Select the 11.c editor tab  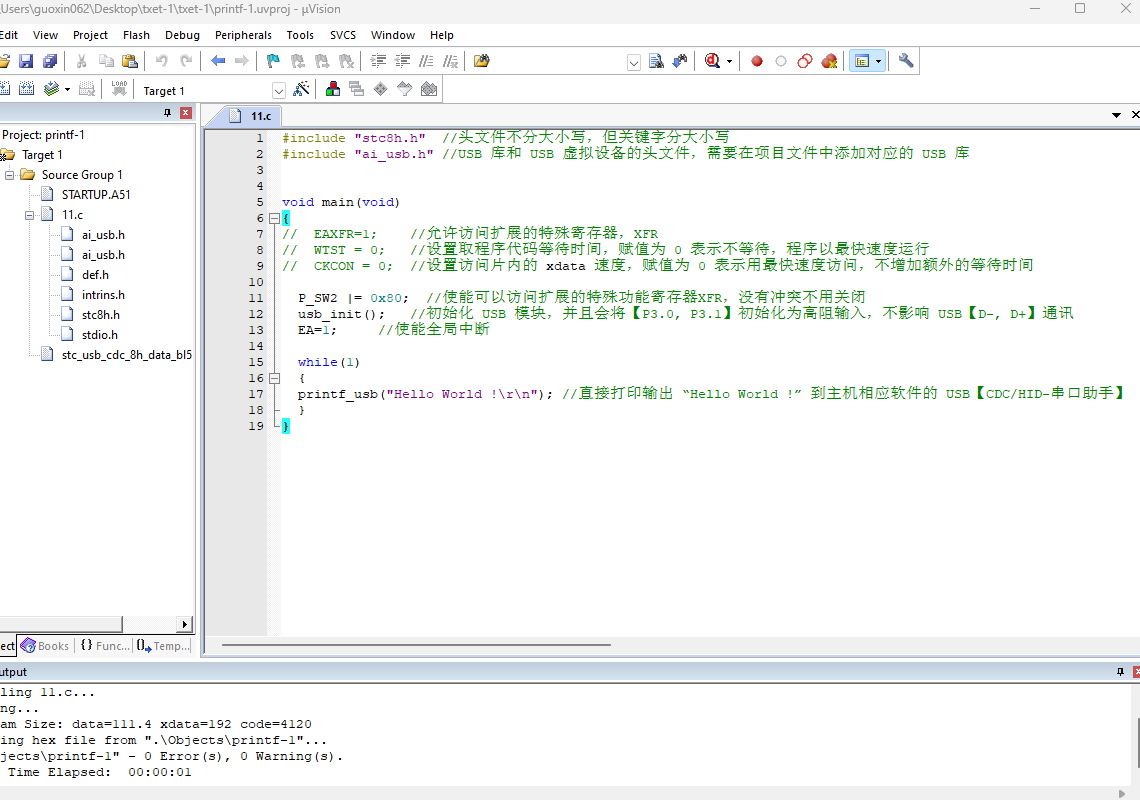click(252, 116)
